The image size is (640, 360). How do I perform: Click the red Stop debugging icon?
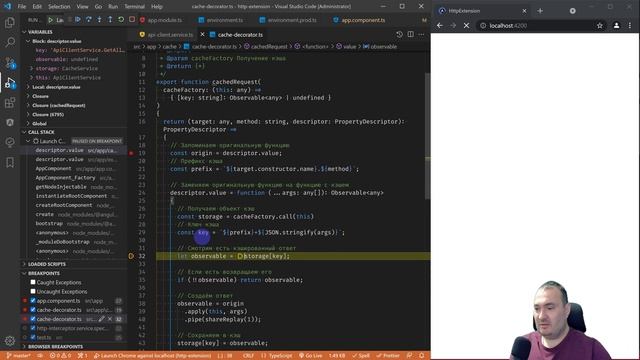tap(132, 20)
